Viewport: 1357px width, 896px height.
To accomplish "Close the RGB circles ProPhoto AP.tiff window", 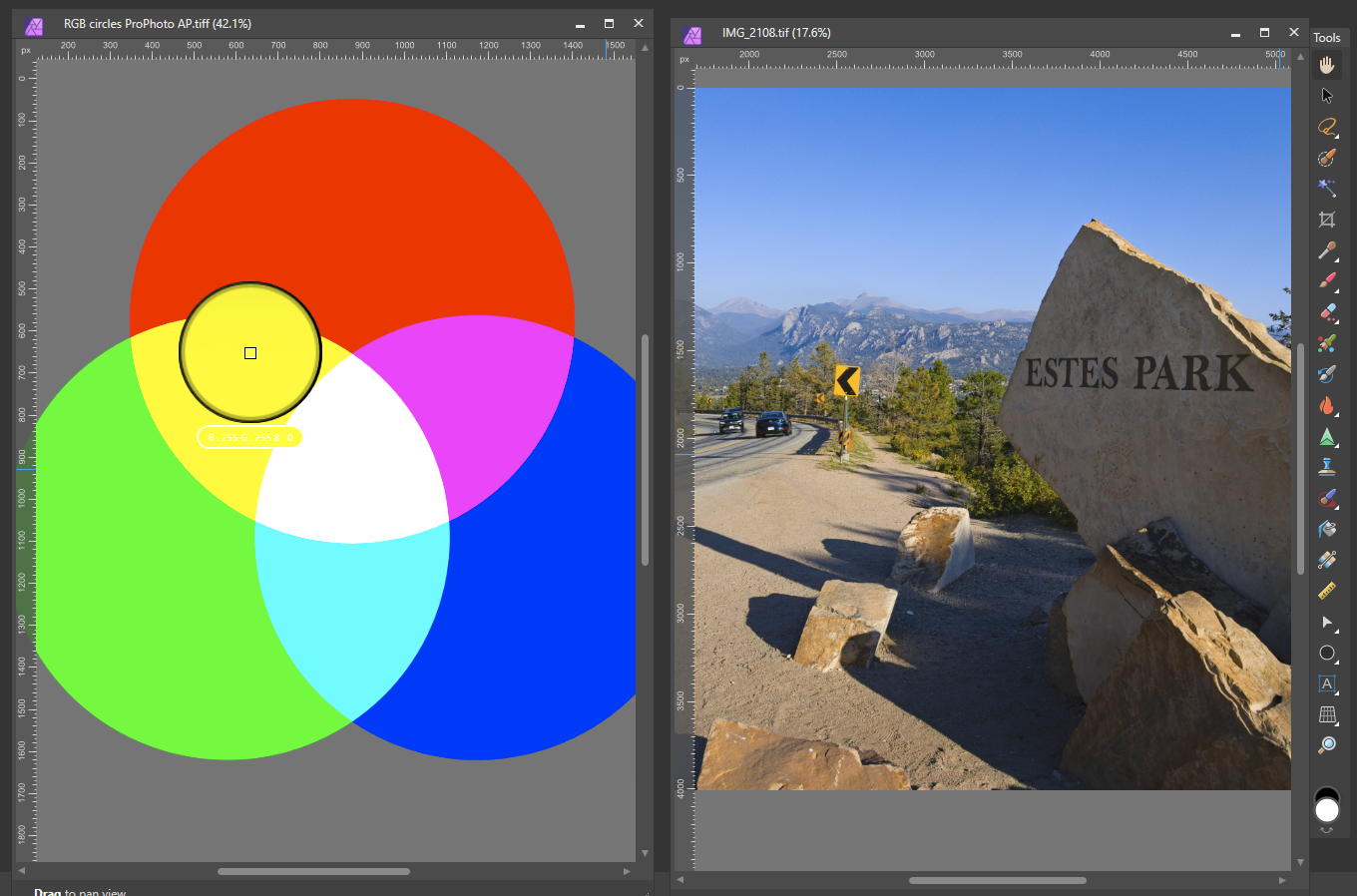I will (639, 24).
